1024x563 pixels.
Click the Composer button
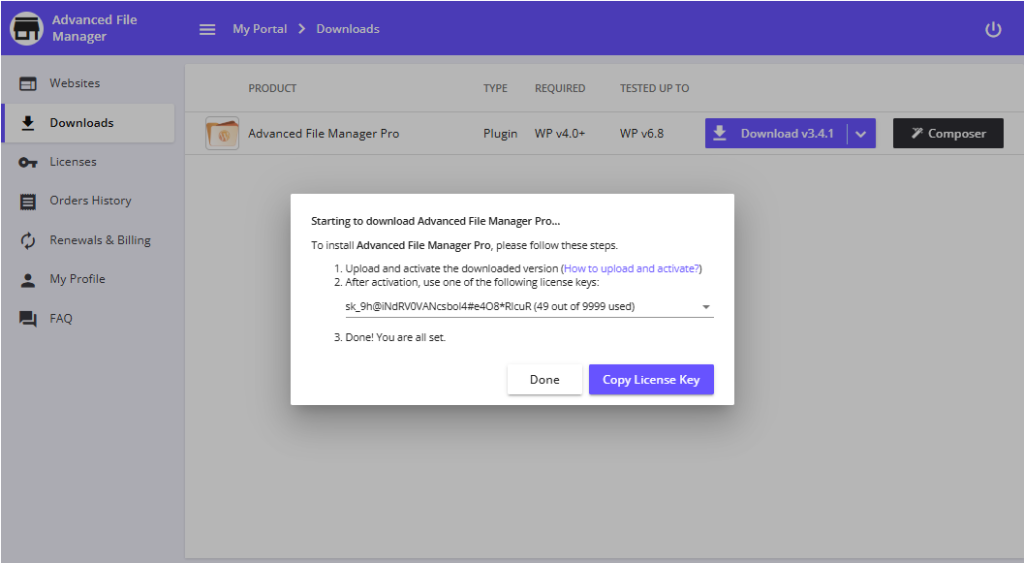(x=948, y=133)
